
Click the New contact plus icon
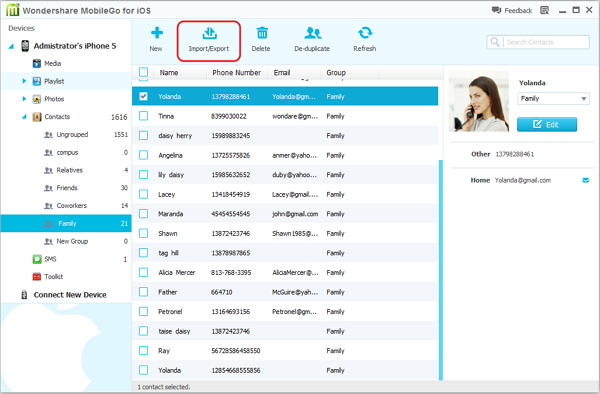click(157, 33)
